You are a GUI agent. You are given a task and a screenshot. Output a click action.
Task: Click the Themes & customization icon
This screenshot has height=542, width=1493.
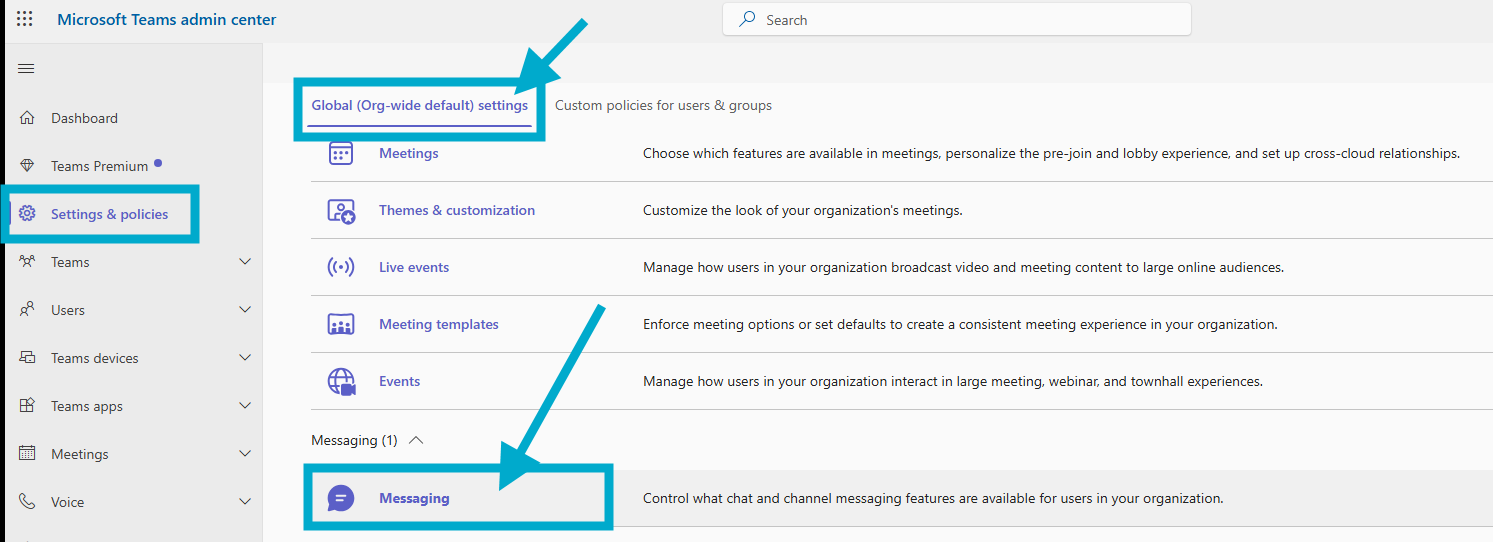tap(341, 211)
